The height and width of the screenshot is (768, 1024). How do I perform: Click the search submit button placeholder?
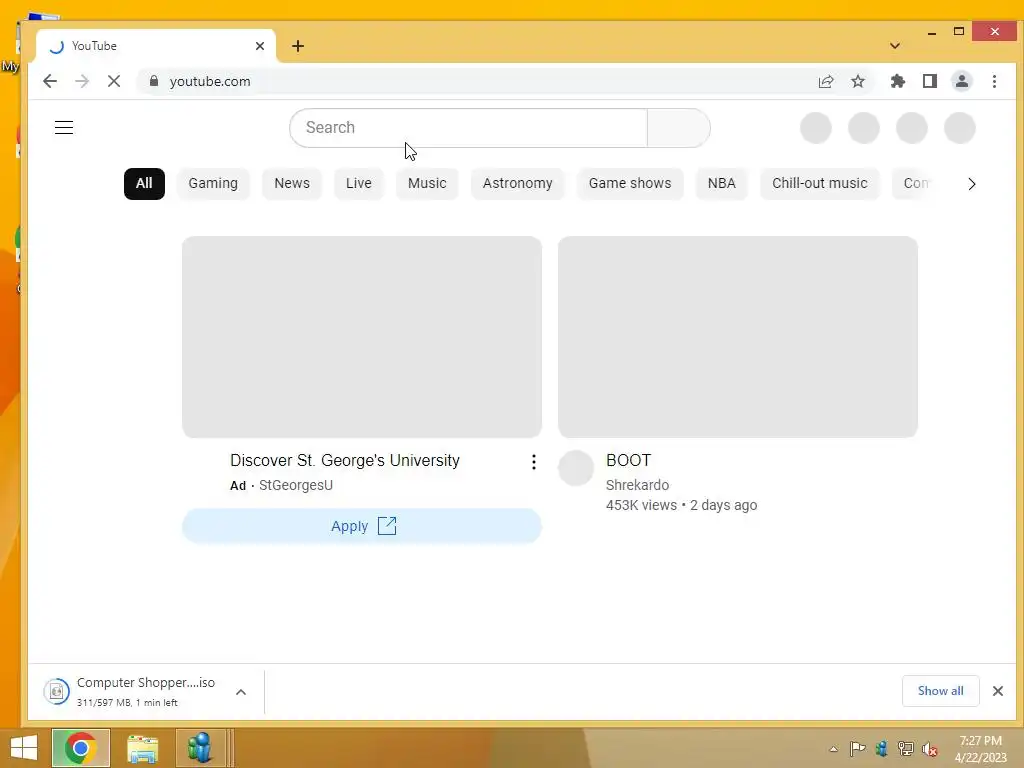[x=679, y=127]
